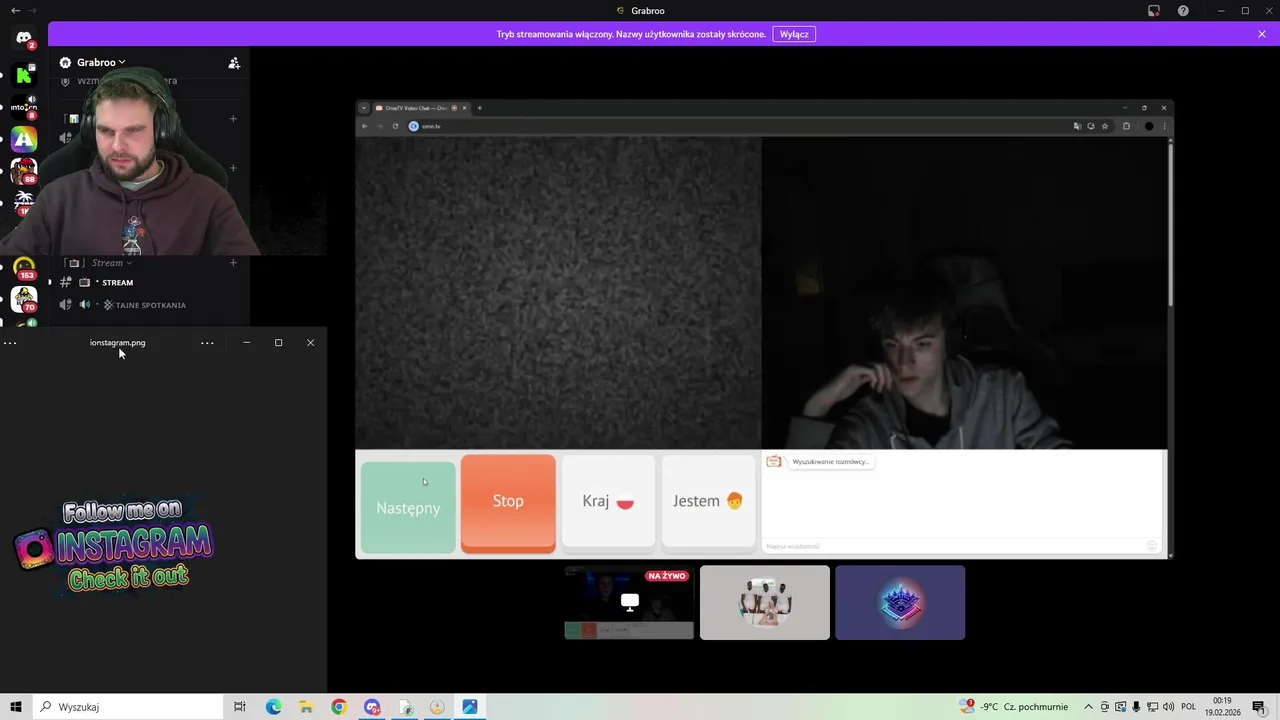
Task: Open Windows notification center
Action: point(1259,707)
